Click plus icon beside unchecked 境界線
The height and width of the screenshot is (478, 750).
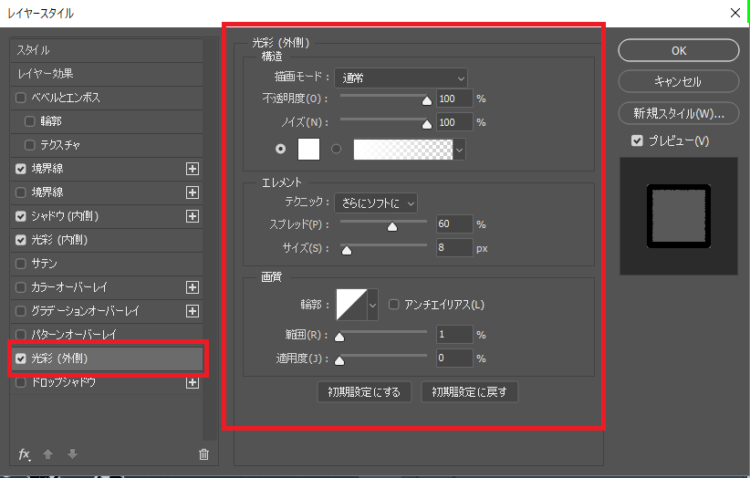(192, 192)
